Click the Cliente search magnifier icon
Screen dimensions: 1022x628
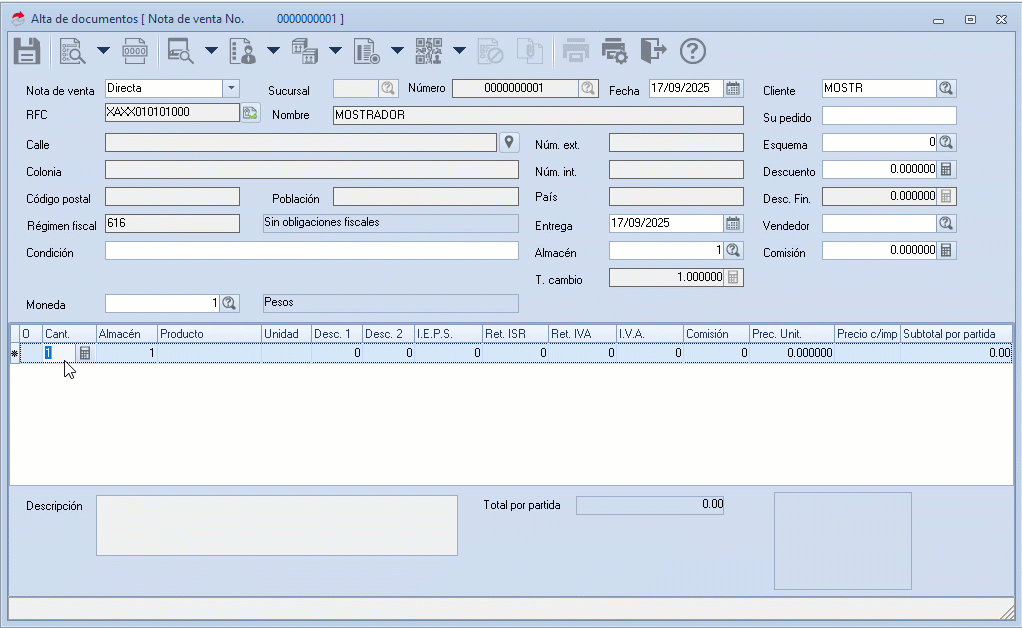coord(946,88)
